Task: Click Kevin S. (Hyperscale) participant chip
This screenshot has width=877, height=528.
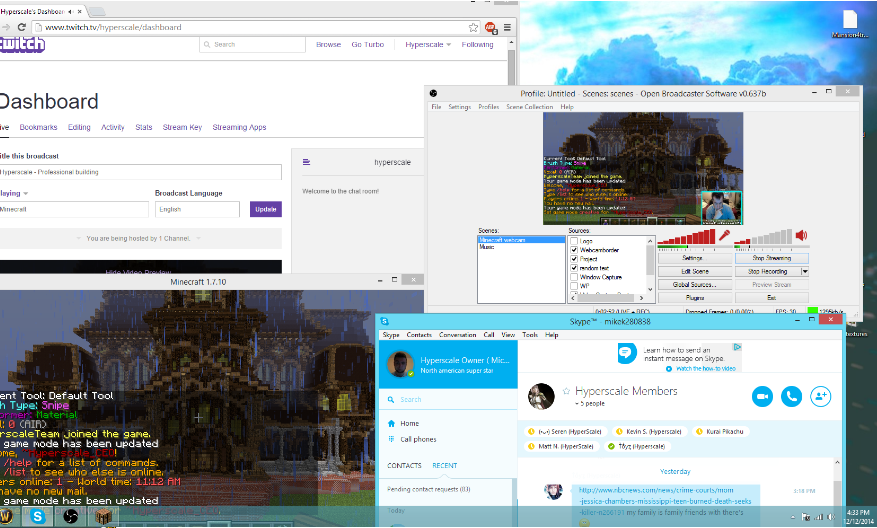Action: (649, 432)
